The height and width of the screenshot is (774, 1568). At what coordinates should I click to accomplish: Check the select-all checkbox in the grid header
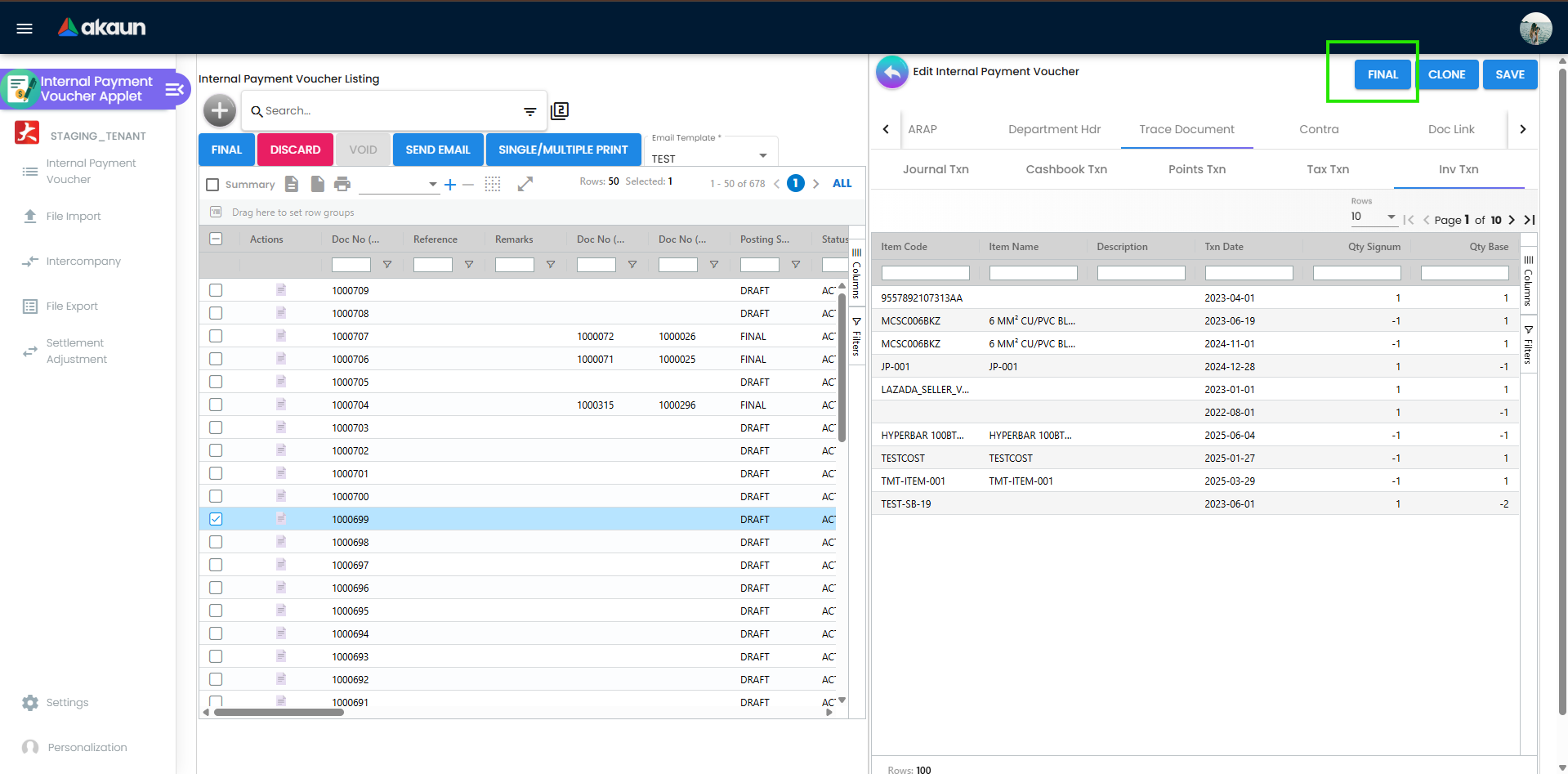(216, 239)
